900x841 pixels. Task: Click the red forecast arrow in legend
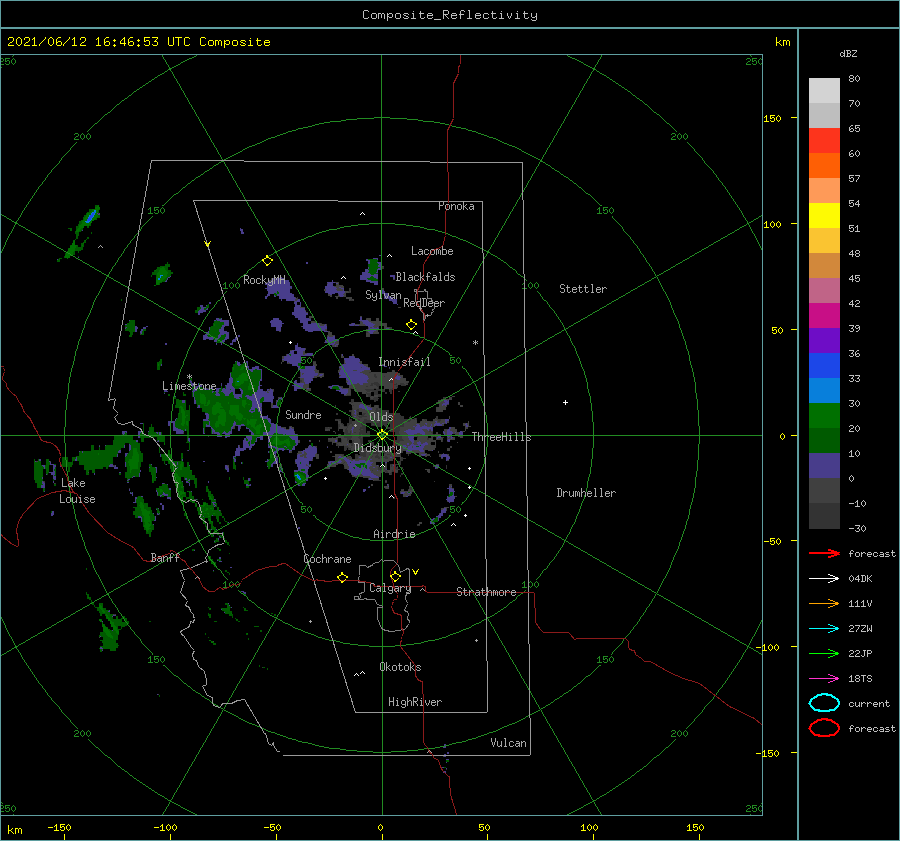(824, 553)
